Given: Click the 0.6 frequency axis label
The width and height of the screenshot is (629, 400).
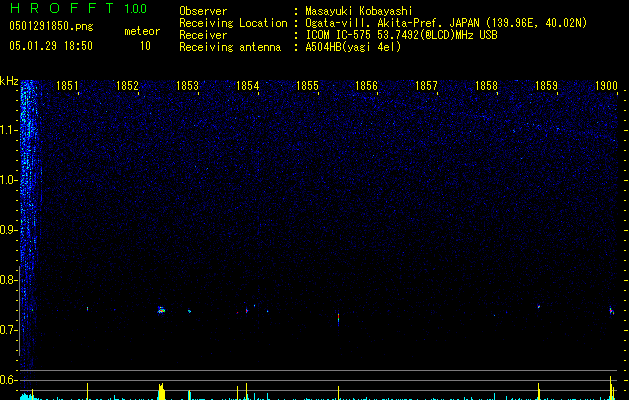Looking at the screenshot, I should point(8,380).
